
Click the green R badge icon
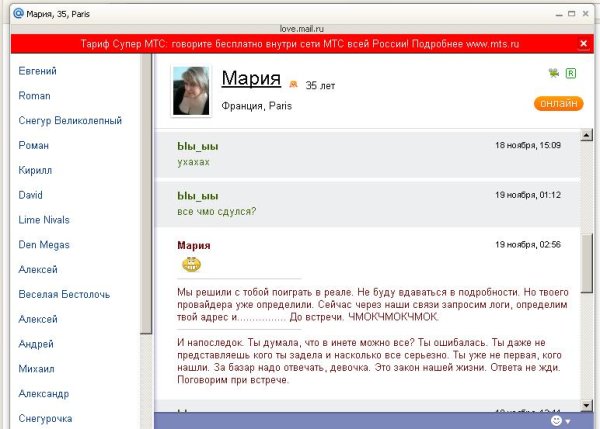coord(570,73)
